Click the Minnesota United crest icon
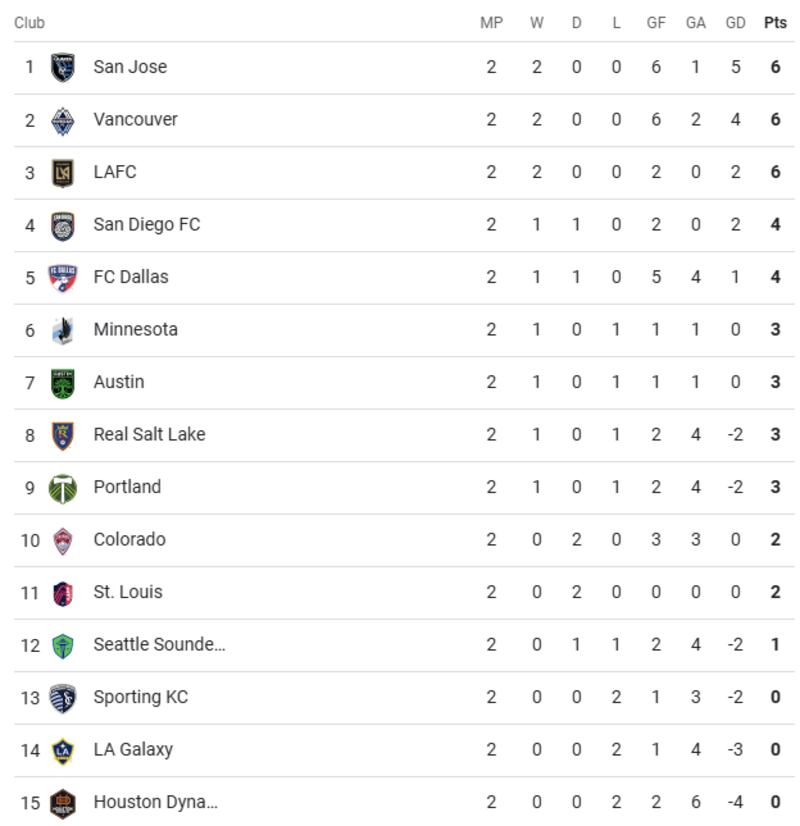The image size is (800, 826). coord(63,330)
